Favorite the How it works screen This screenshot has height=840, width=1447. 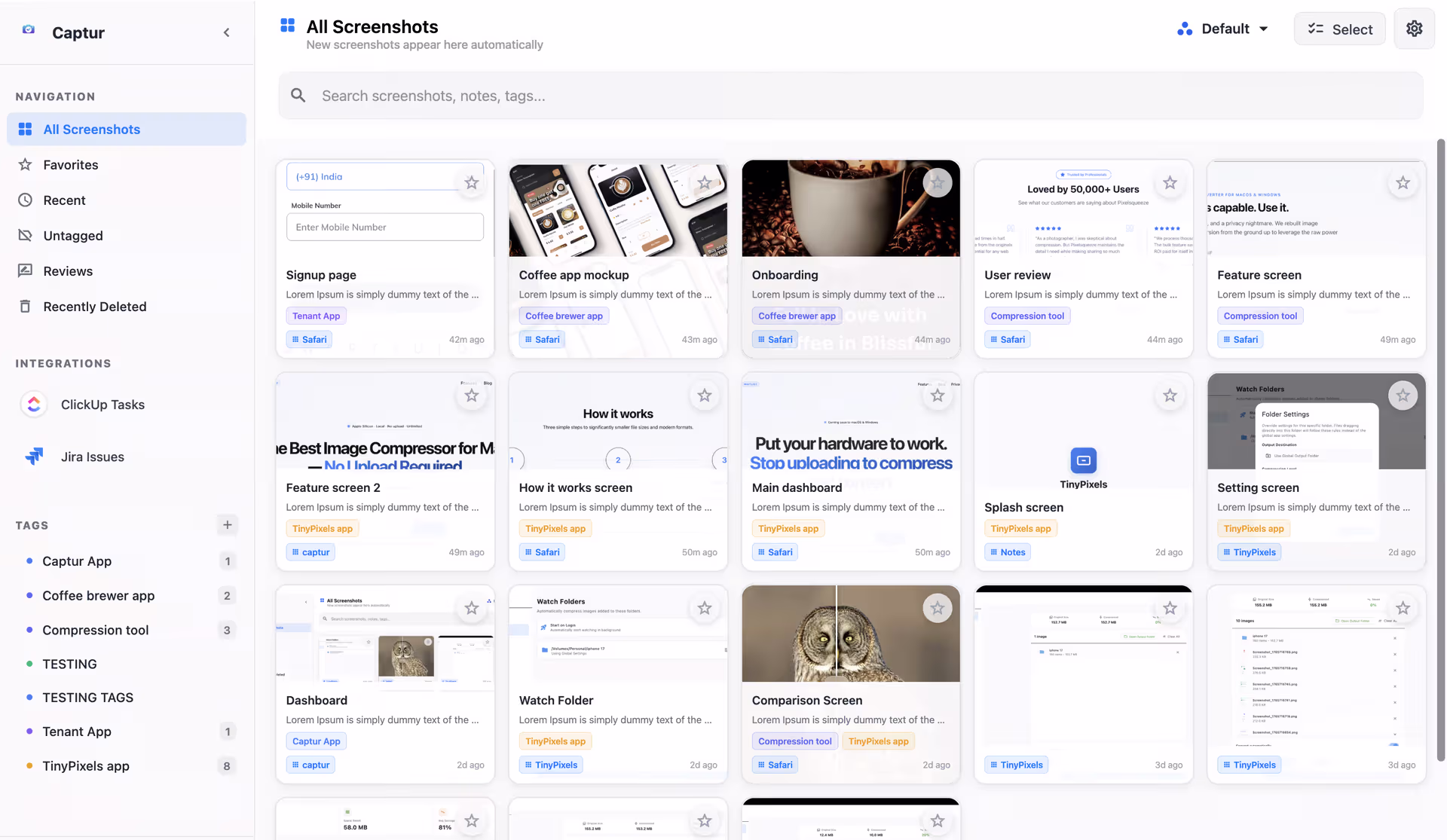pos(705,395)
